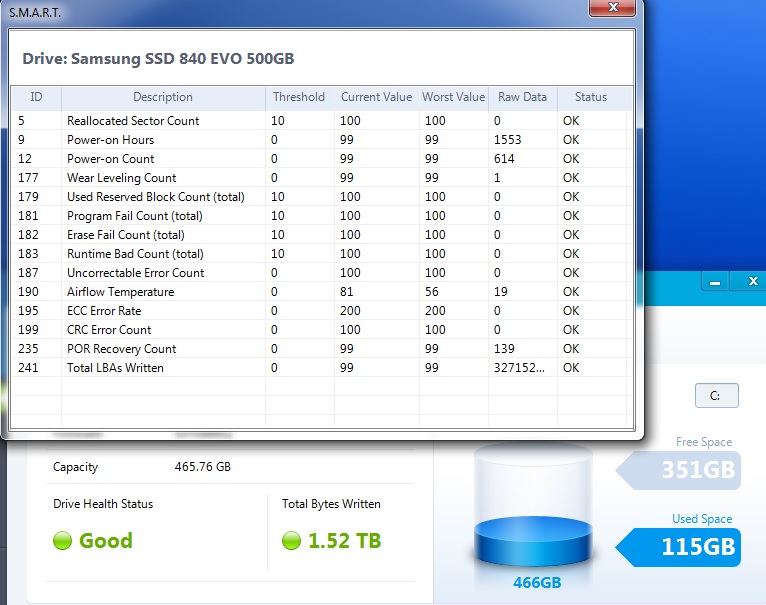Select the Power-on Hours row
Viewport: 766px width, 605px height.
(x=319, y=140)
